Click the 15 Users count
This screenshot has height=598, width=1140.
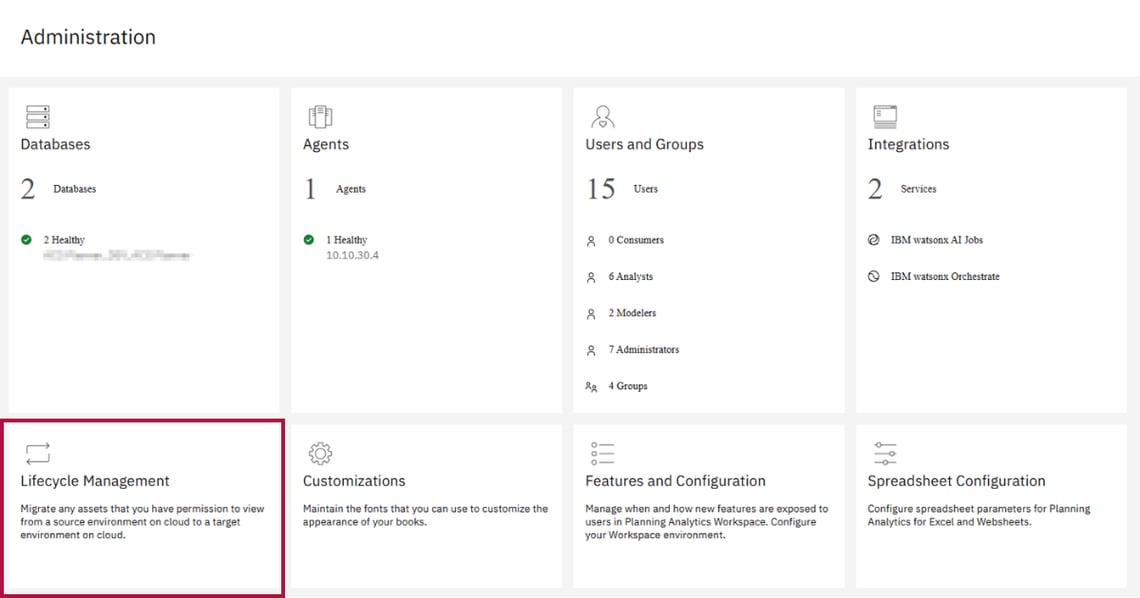(602, 189)
